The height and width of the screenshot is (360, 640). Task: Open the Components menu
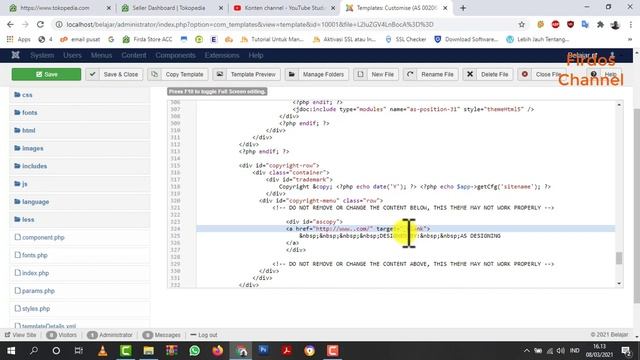[x=175, y=55]
